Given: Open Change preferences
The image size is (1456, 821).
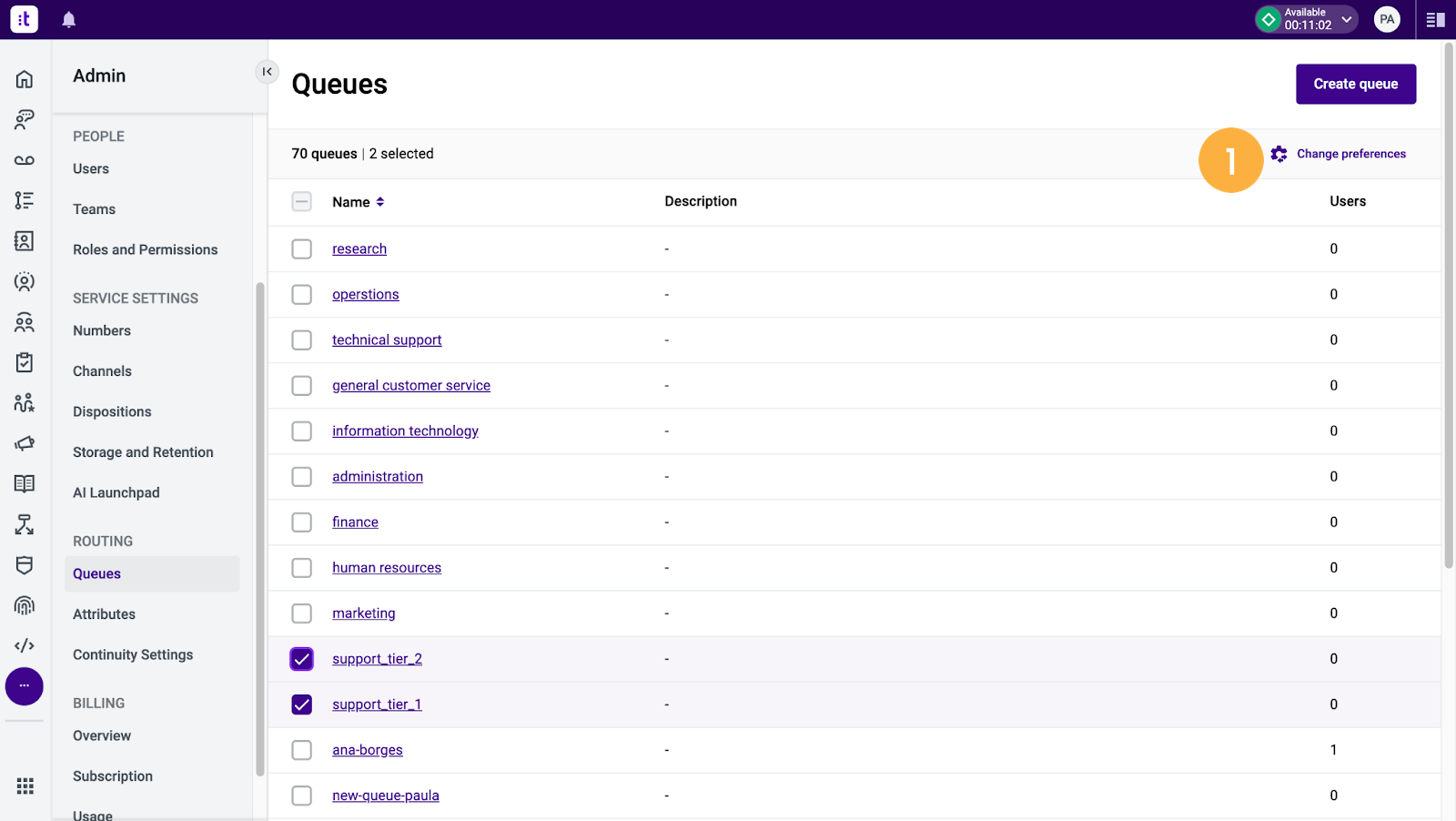Looking at the screenshot, I should 1339,154.
